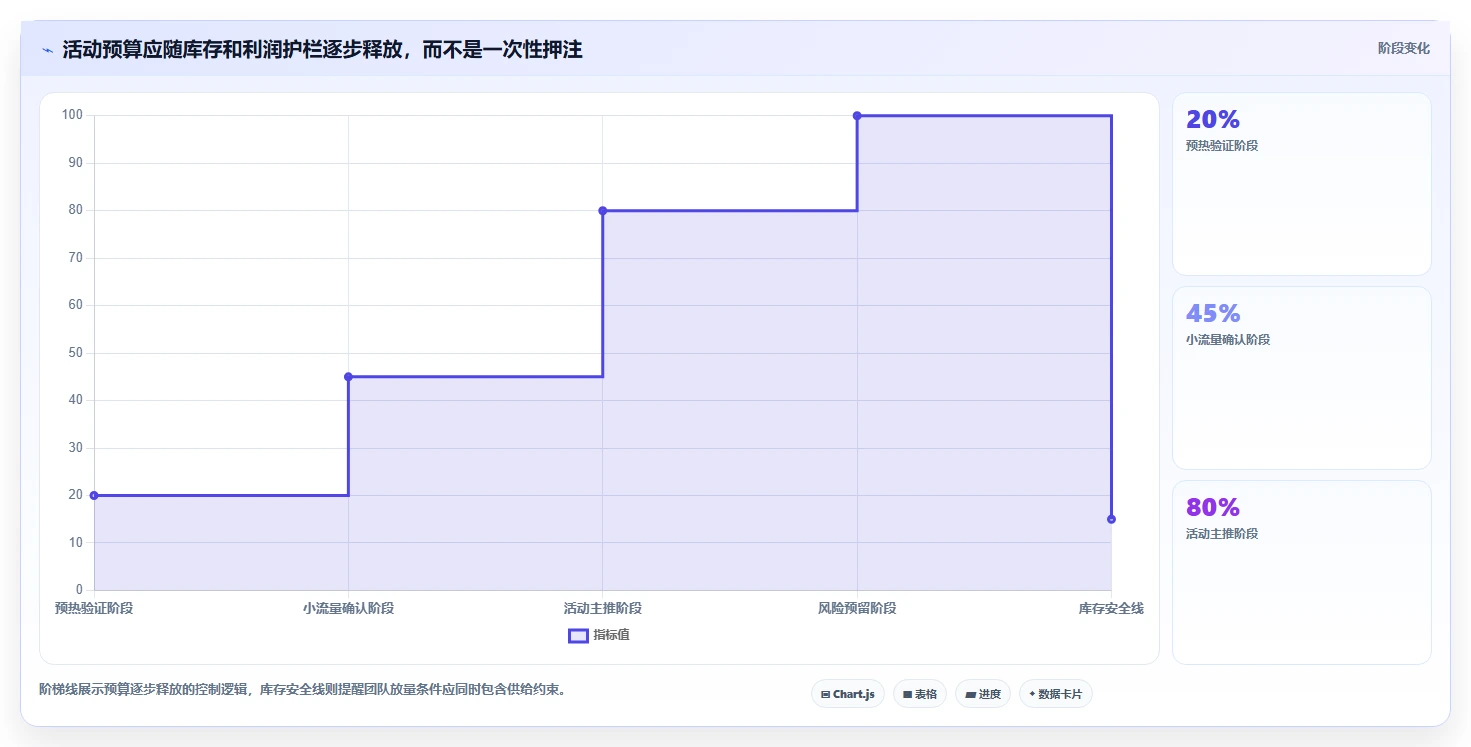Toggle the 指标值 legend swatch
The image size is (1471, 747).
[x=578, y=635]
